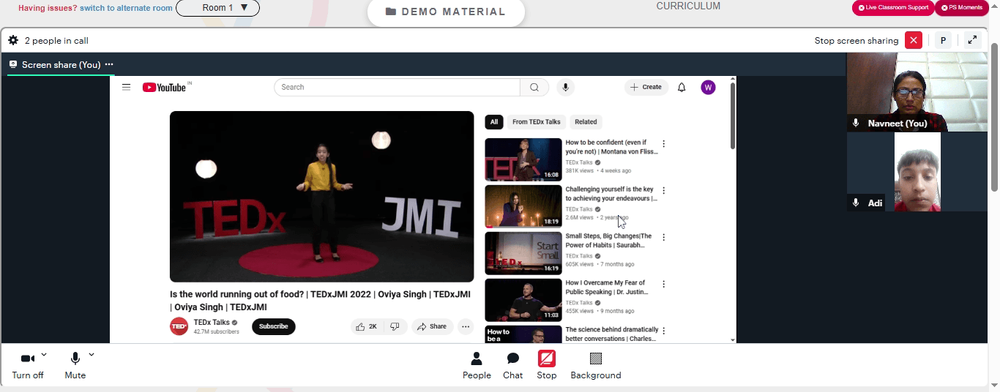Expand microphone options chevron

click(91, 354)
